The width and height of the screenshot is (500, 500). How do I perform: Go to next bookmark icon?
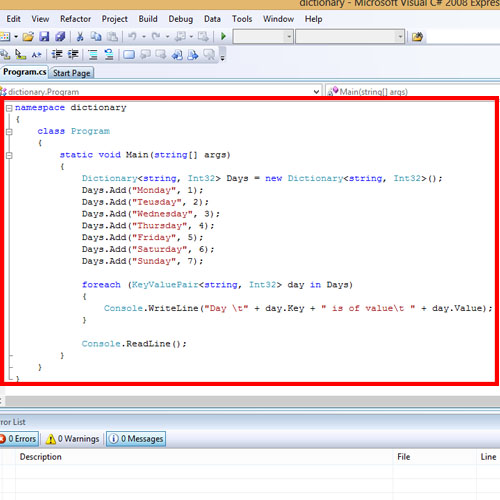pyautogui.click(x=161, y=55)
